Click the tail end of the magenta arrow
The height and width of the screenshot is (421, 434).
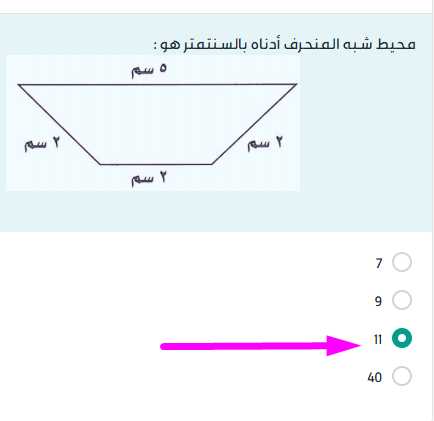pyautogui.click(x=164, y=347)
